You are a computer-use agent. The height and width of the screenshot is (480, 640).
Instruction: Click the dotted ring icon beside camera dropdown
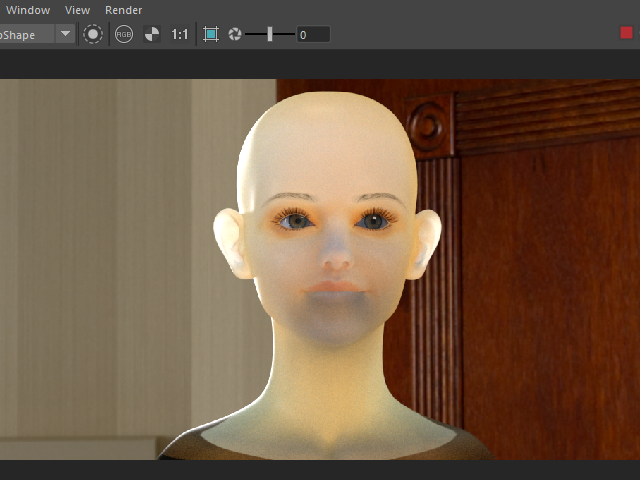[x=93, y=34]
